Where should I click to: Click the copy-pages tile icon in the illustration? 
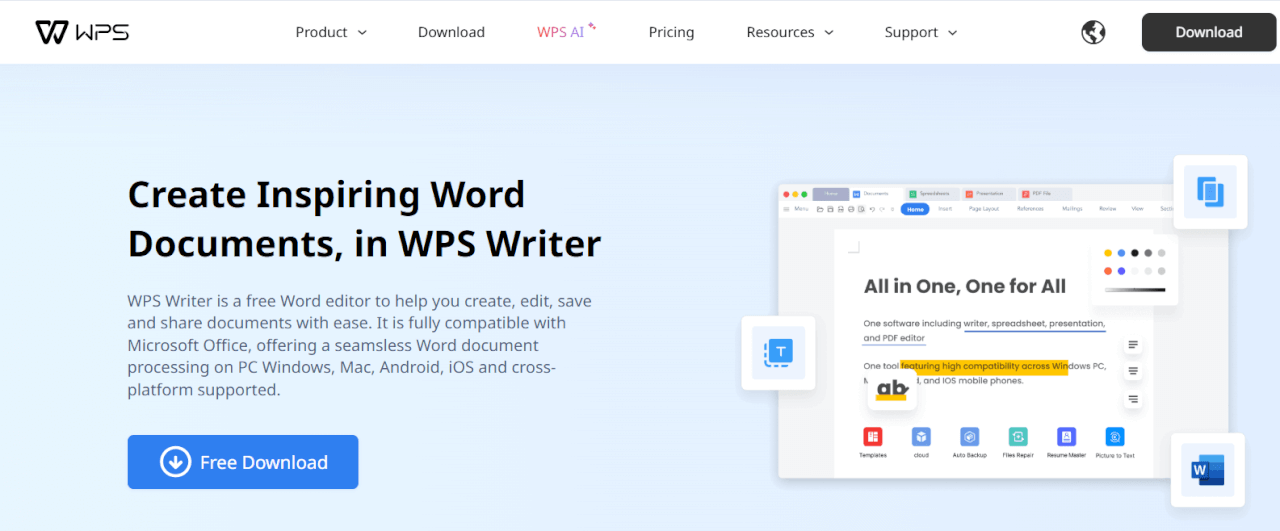click(x=1209, y=192)
